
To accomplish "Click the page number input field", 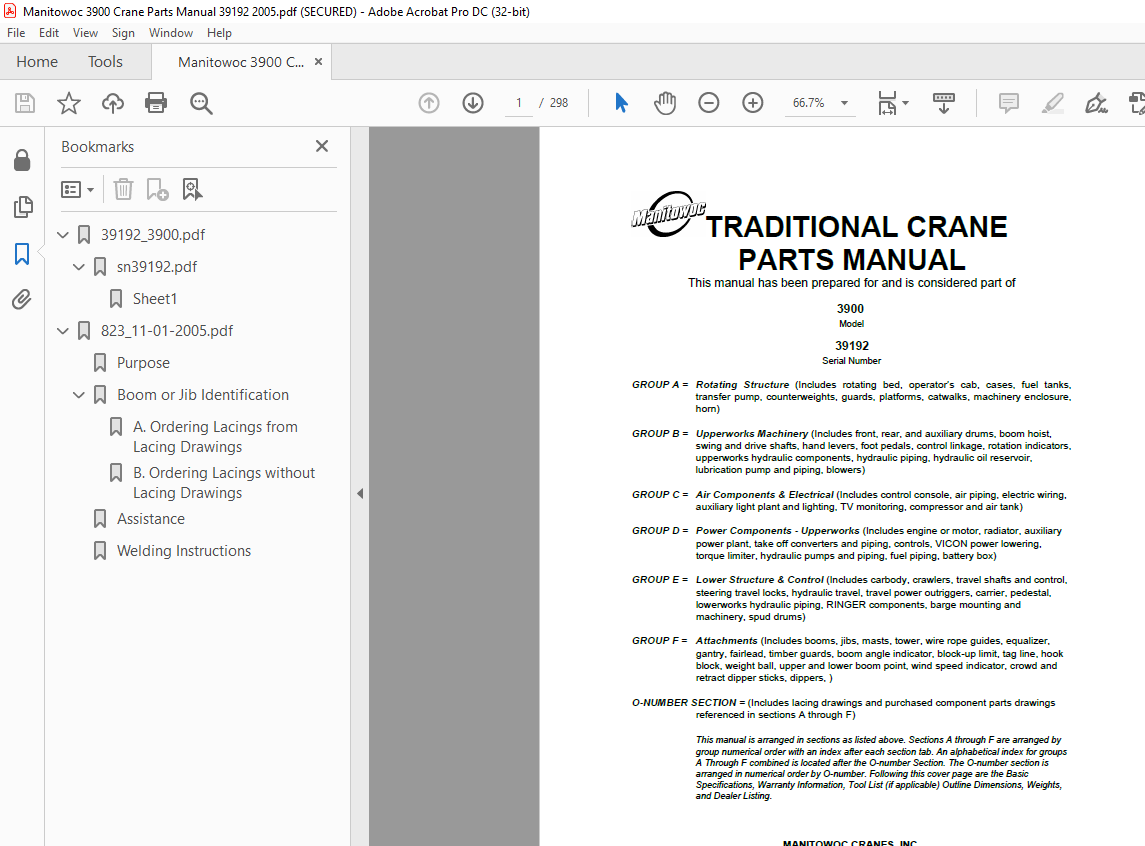I will pyautogui.click(x=519, y=103).
